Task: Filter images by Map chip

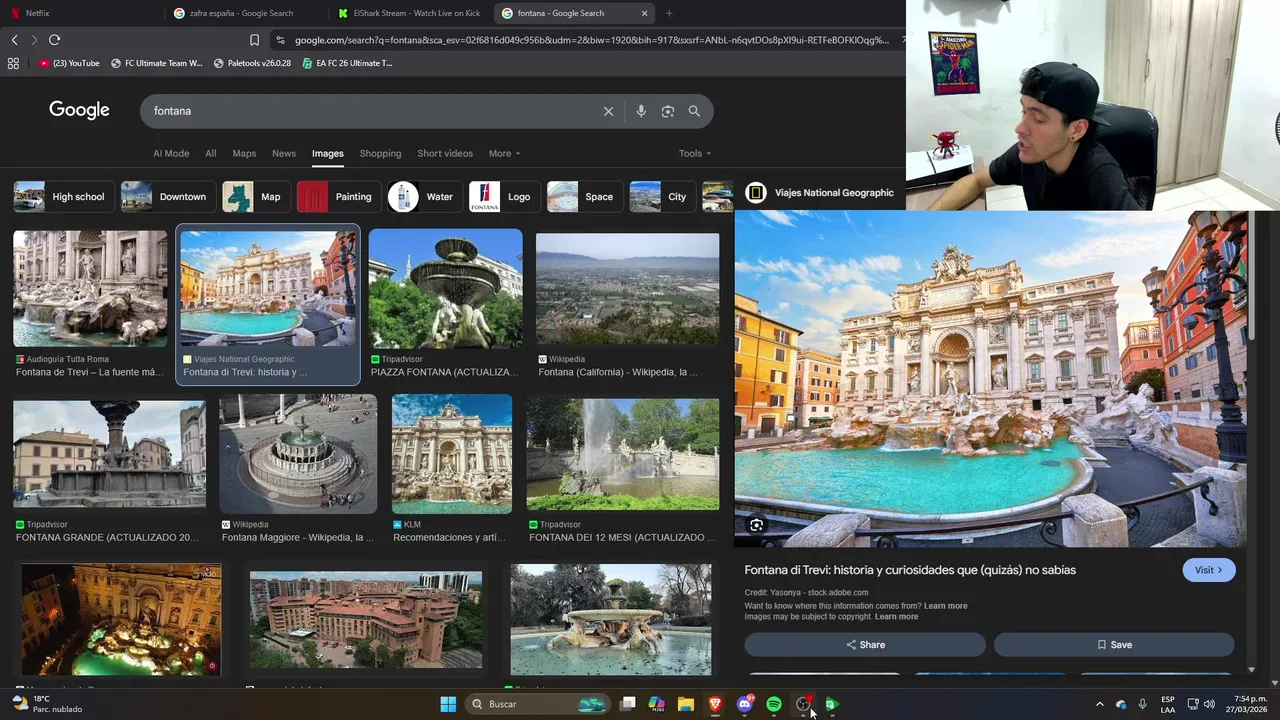Action: coord(257,197)
